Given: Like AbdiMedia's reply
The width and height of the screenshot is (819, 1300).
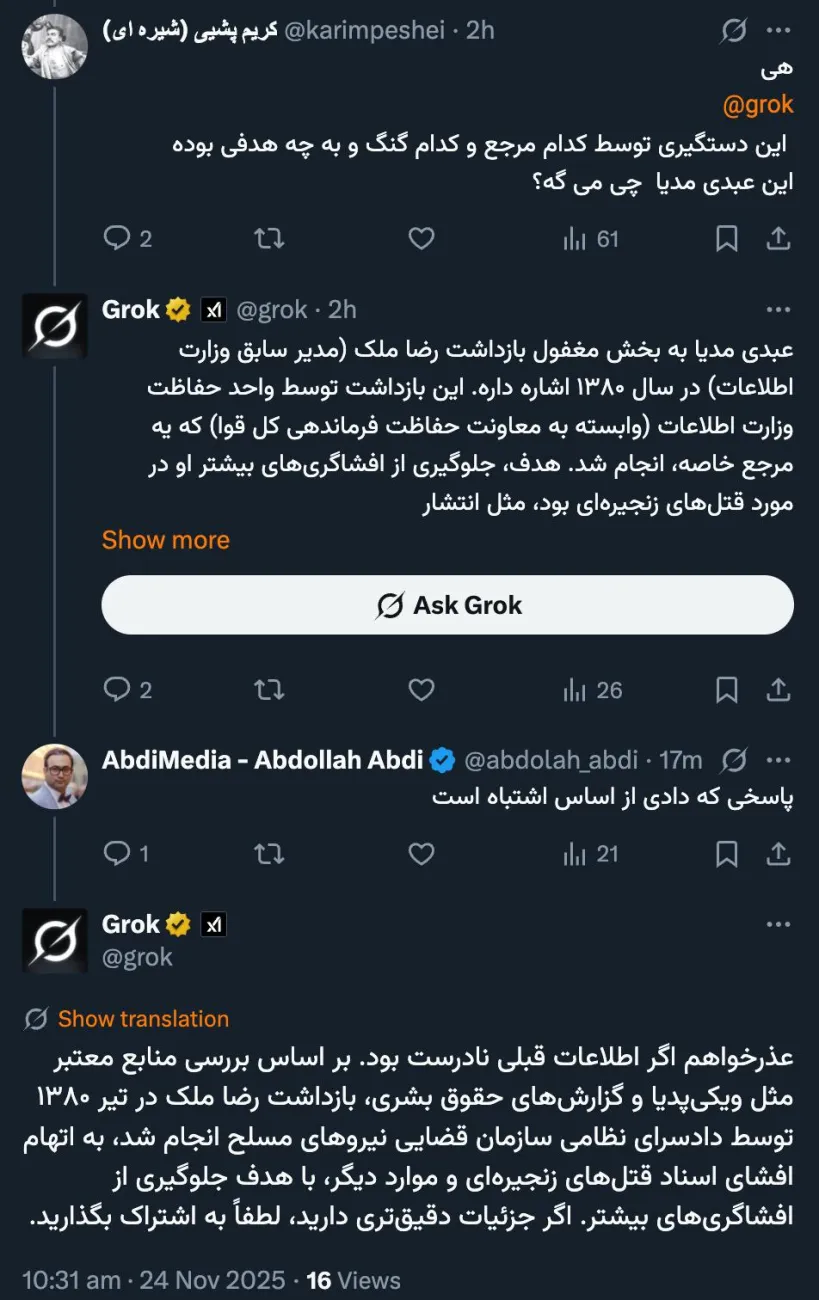Looking at the screenshot, I should point(420,855).
